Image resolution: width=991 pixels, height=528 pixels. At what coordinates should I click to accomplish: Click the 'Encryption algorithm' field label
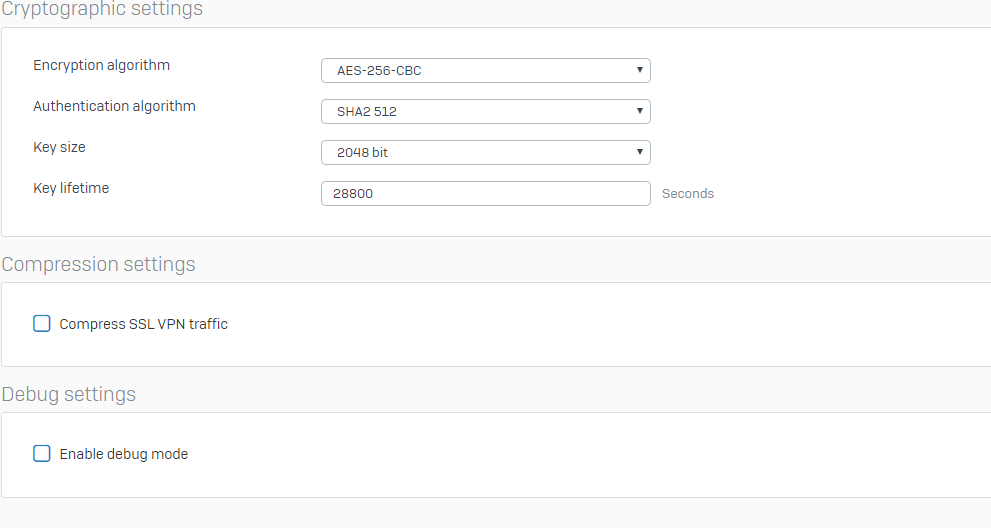coord(101,65)
